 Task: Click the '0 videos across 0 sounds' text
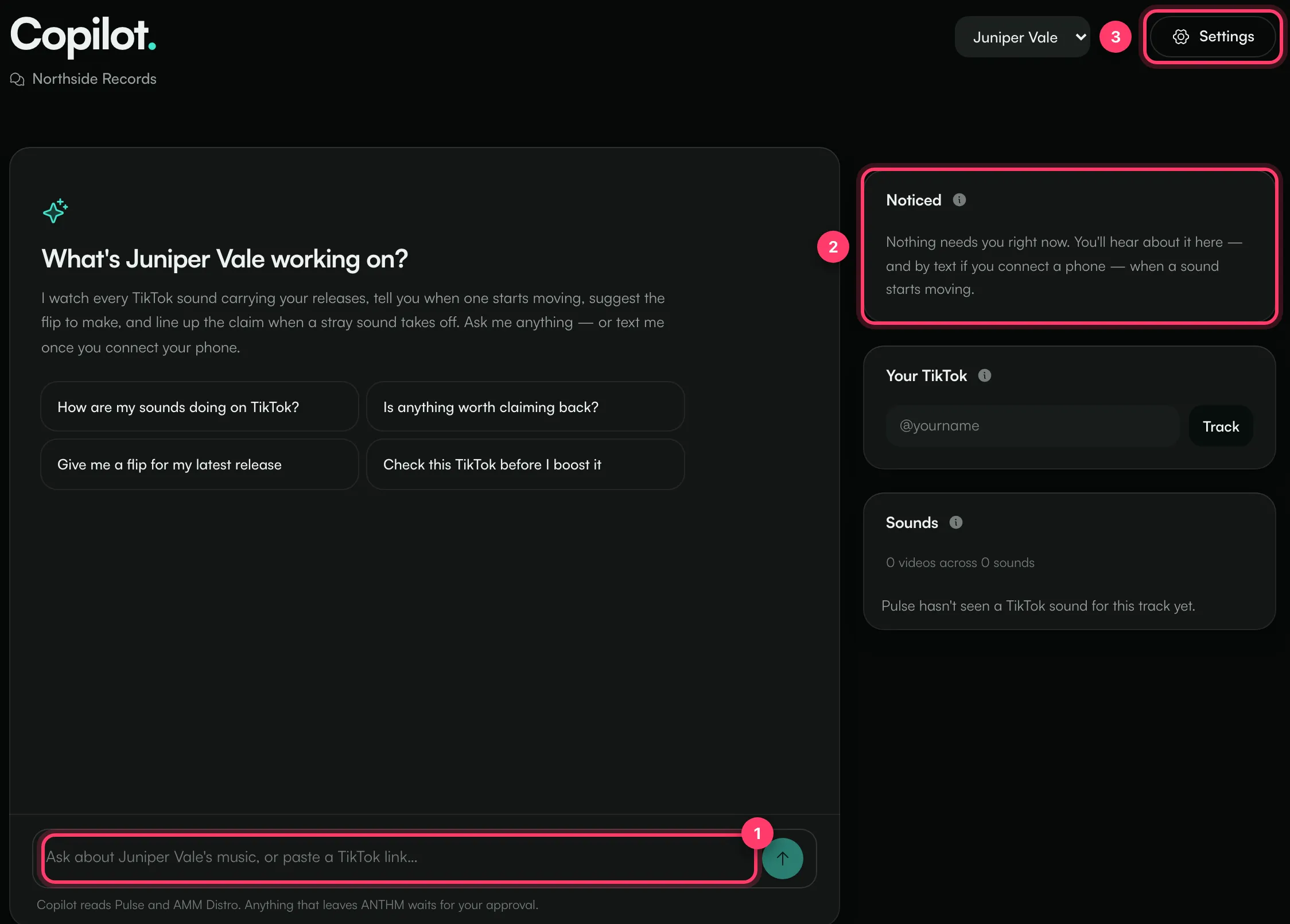tap(960, 562)
